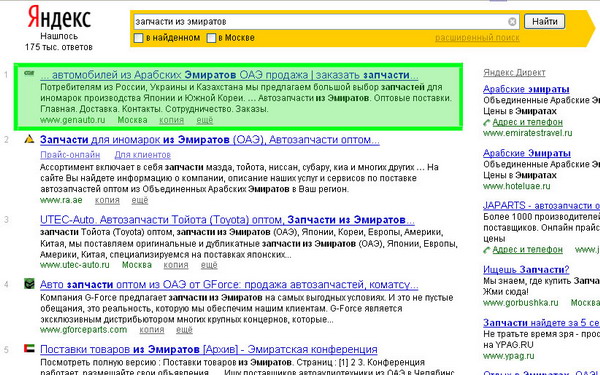
Task: Open www.emiratestravel.ru ad URL
Action: click(528, 133)
